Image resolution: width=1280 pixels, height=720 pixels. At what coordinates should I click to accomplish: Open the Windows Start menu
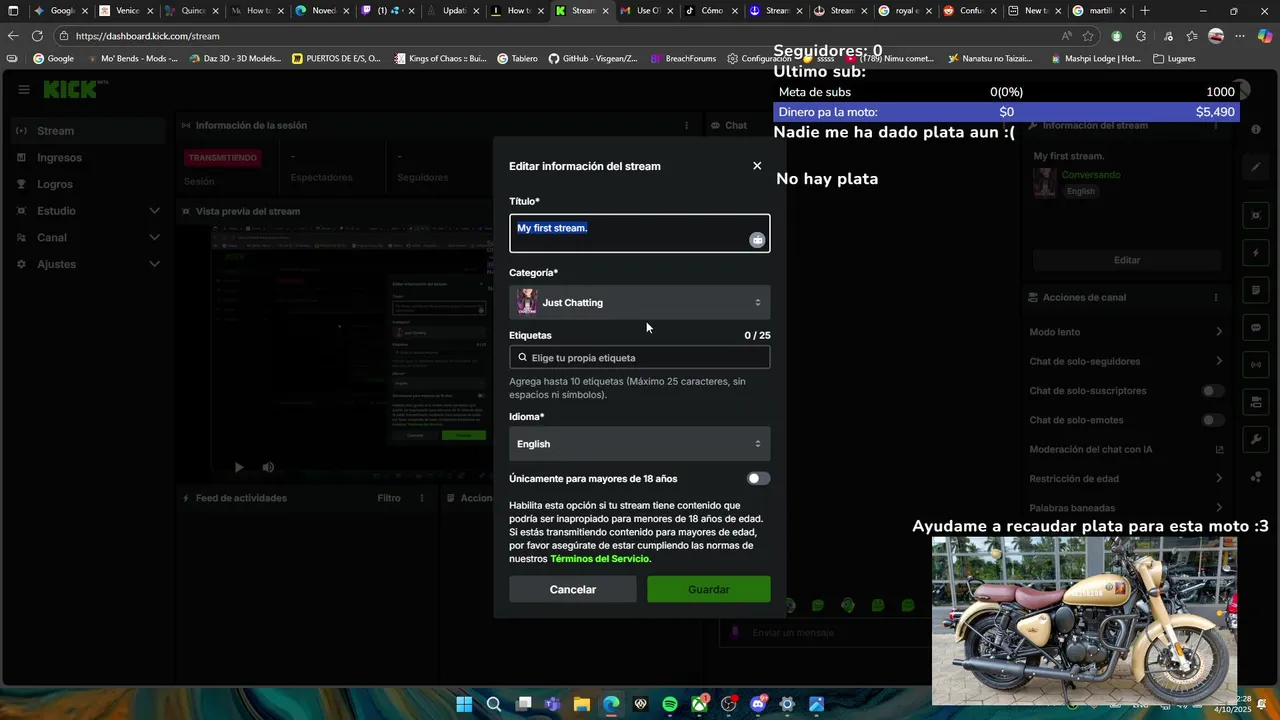pyautogui.click(x=464, y=704)
